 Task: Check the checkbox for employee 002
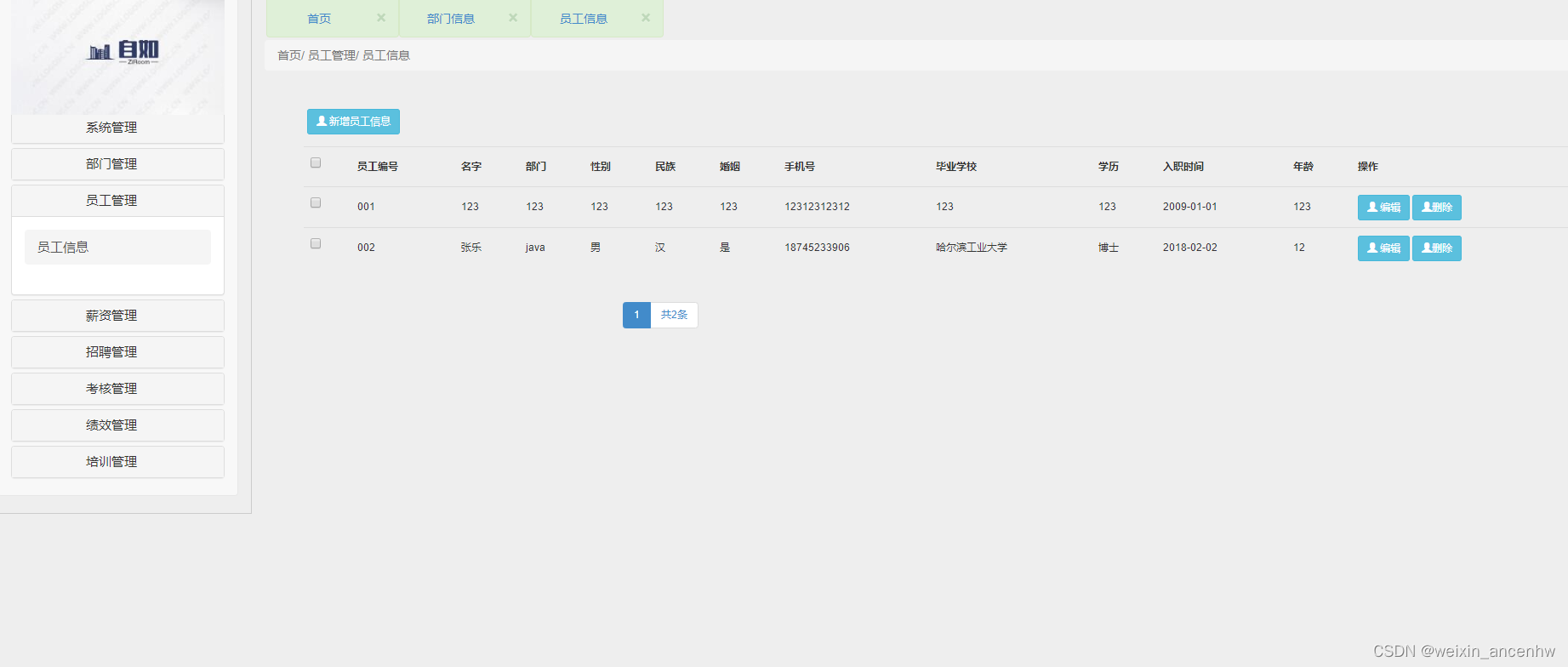coord(316,243)
